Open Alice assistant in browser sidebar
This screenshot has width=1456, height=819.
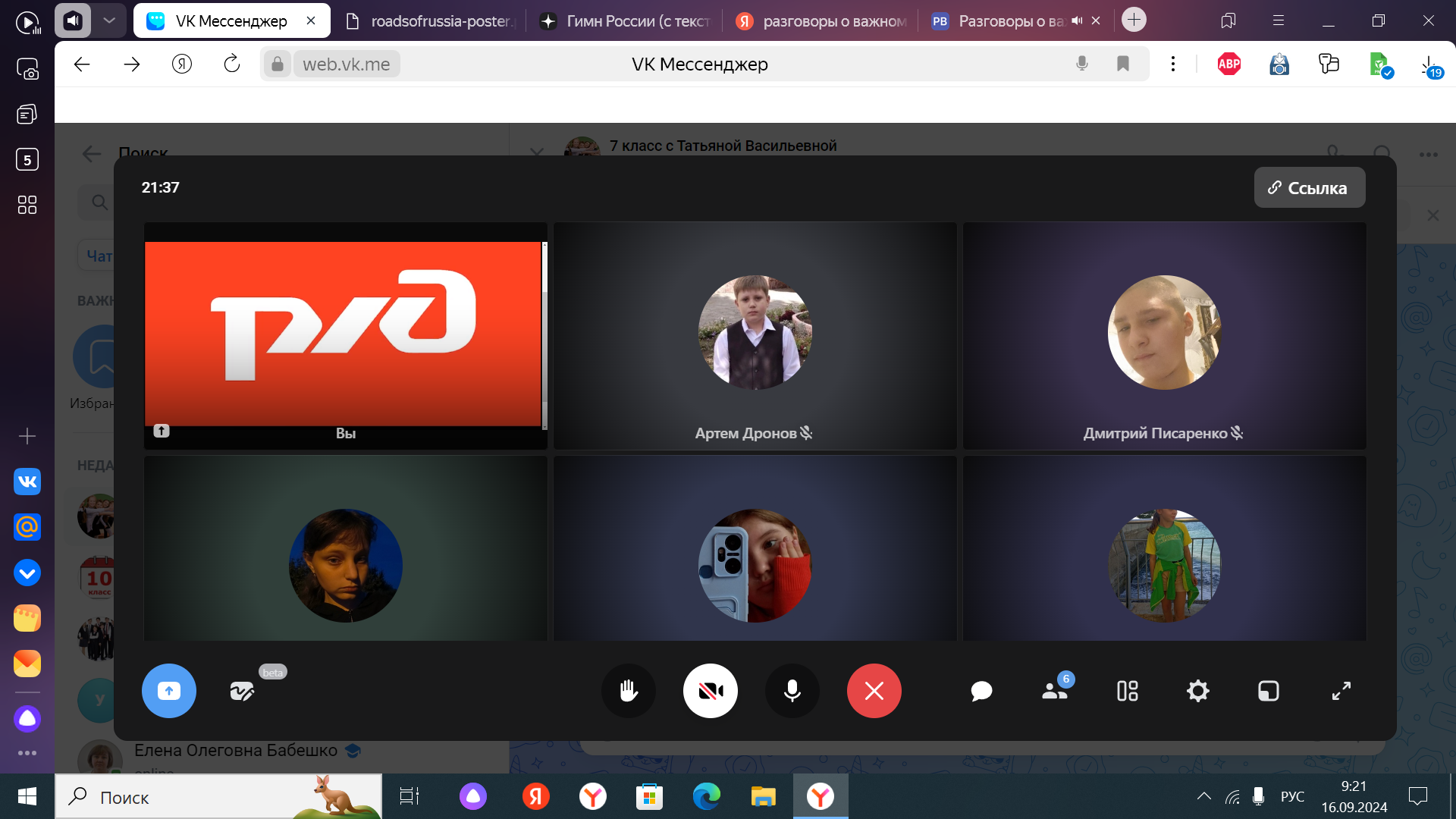[x=27, y=718]
